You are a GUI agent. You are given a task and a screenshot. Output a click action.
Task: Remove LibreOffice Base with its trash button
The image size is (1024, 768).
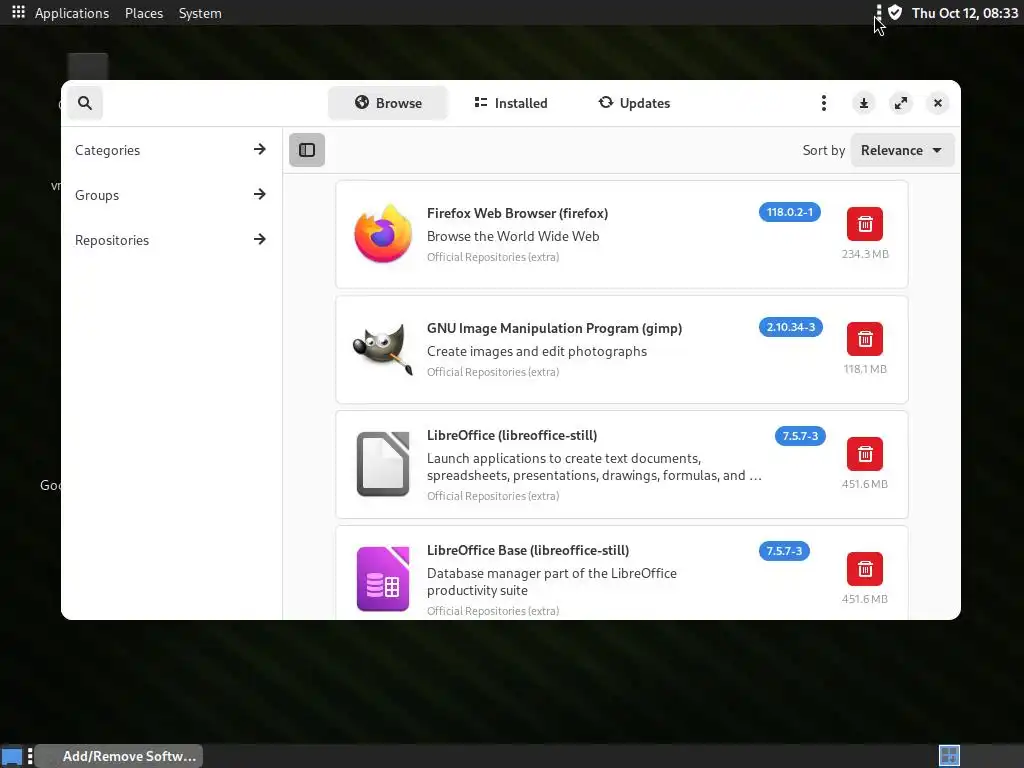[865, 569]
